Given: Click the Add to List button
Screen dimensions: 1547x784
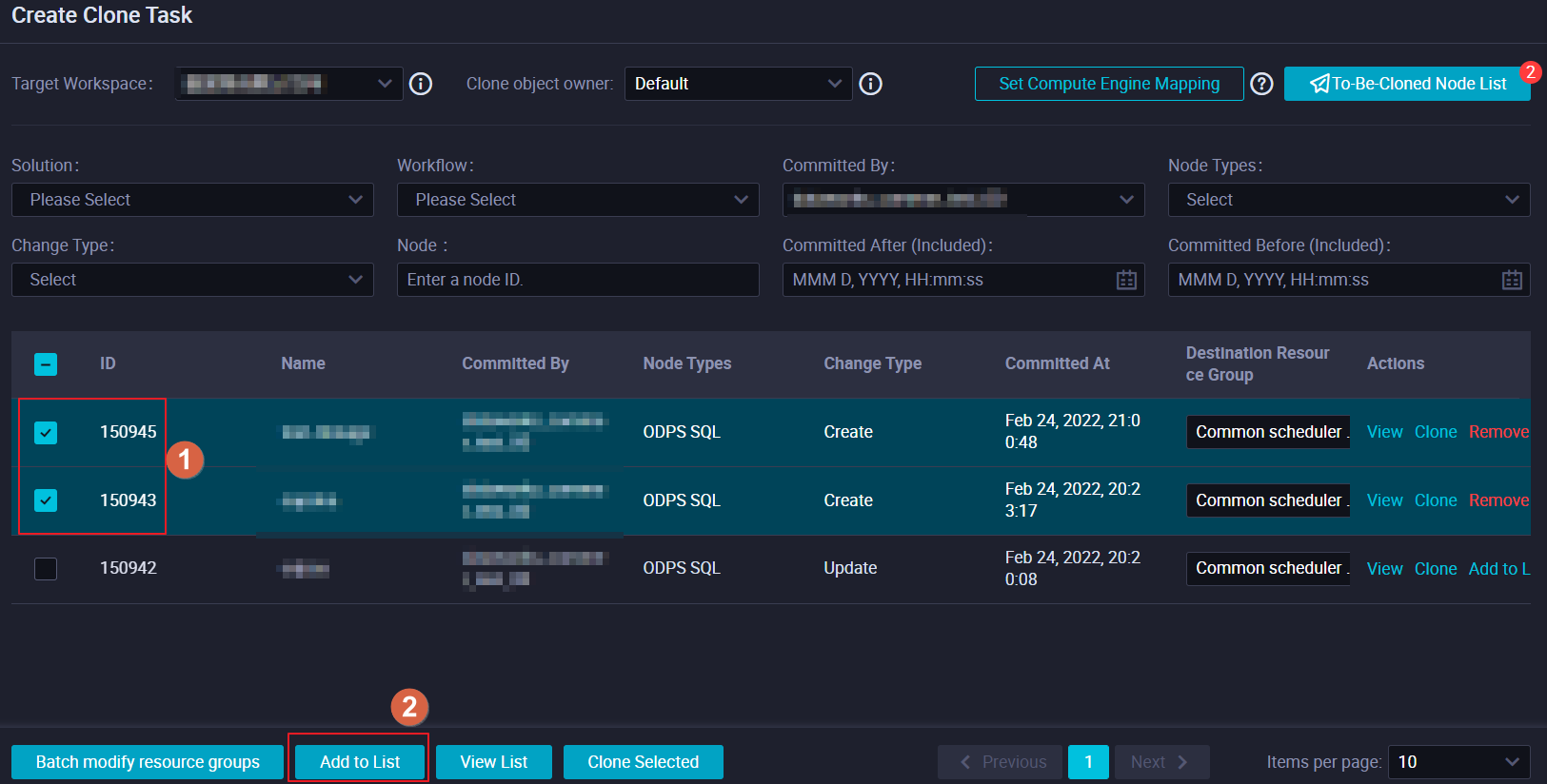Looking at the screenshot, I should tap(360, 762).
